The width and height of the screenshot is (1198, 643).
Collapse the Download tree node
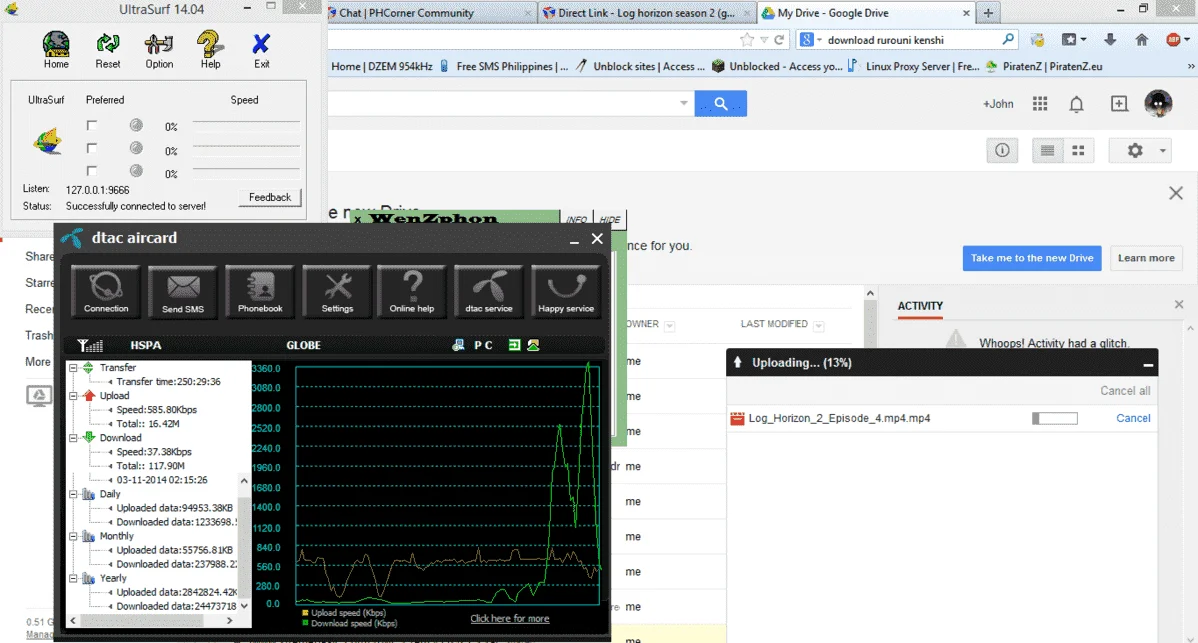point(73,438)
